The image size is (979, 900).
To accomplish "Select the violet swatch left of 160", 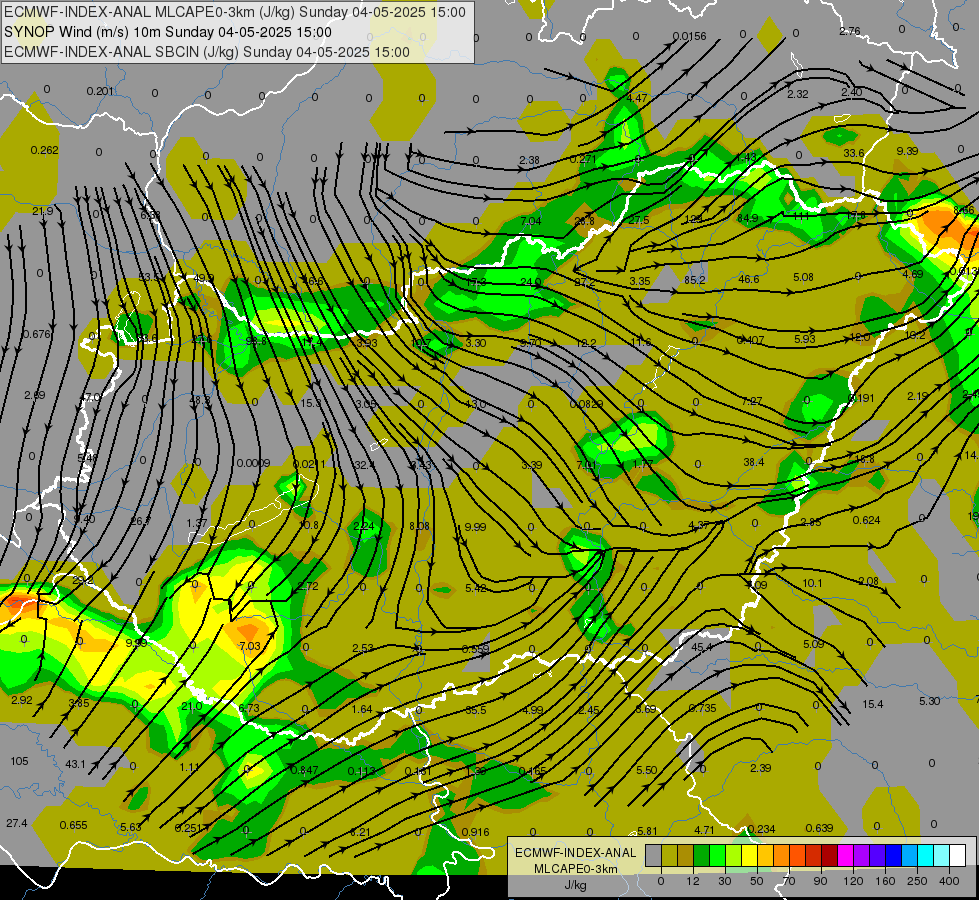I will pyautogui.click(x=878, y=855).
